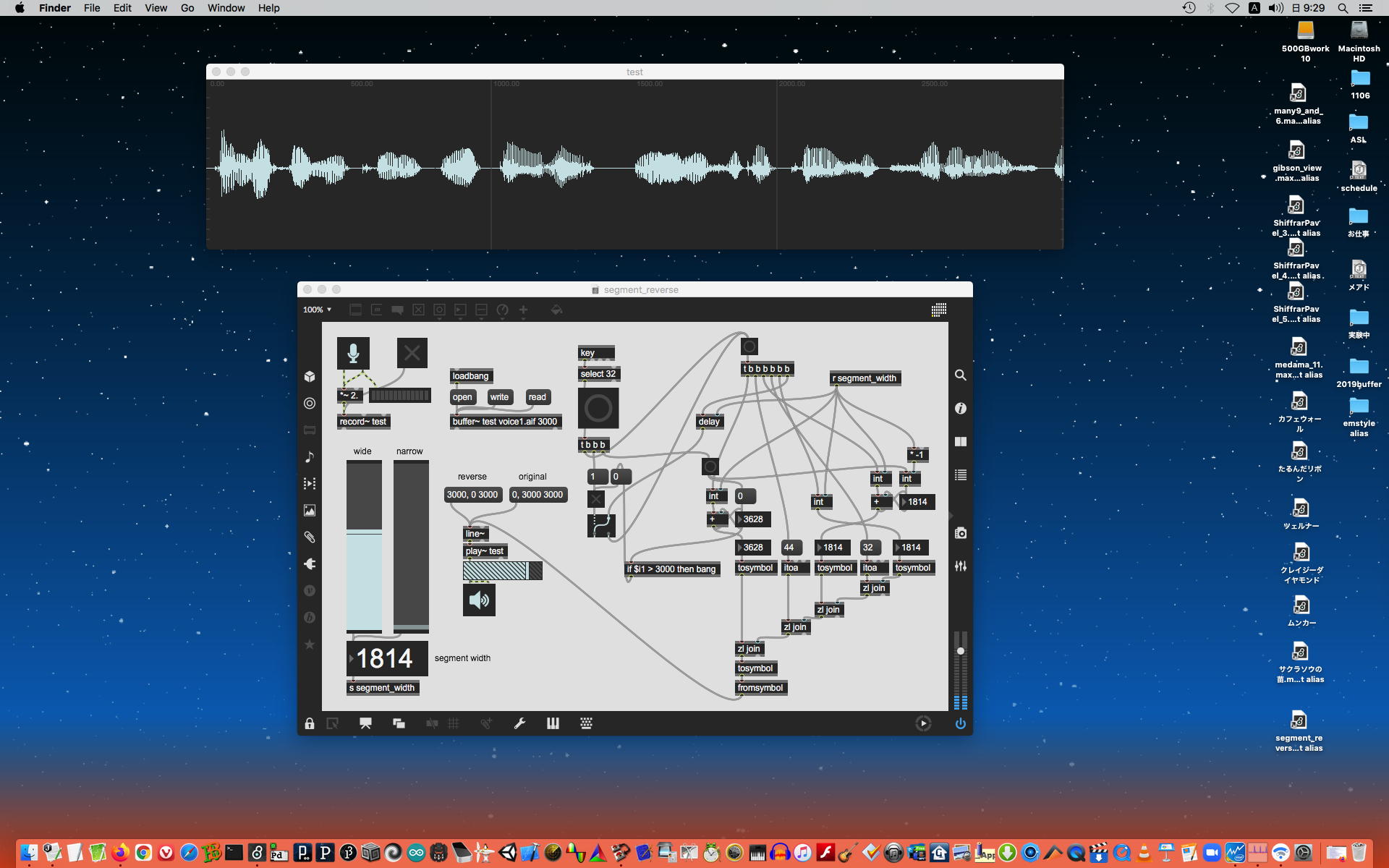Open the Window menu
1389x868 pixels.
pyautogui.click(x=226, y=8)
